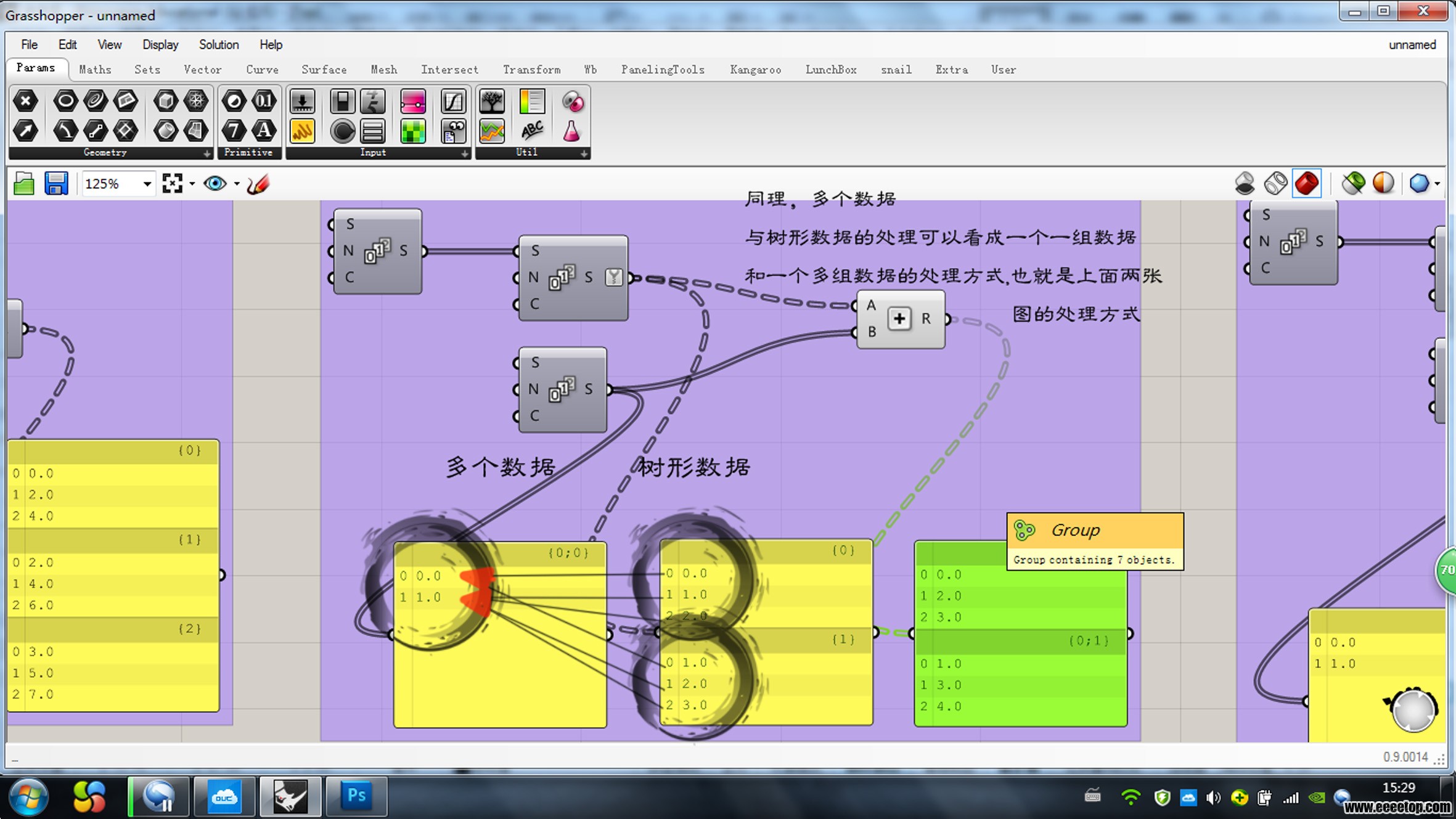Select the yellow Panel input icon
The height and width of the screenshot is (819, 1456).
point(302,131)
